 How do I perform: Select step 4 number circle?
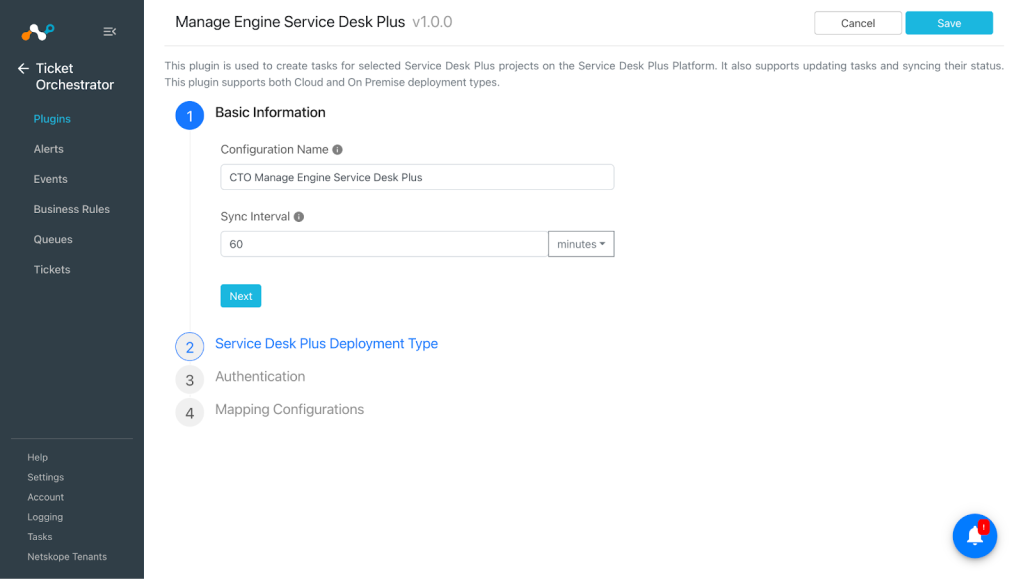(189, 413)
